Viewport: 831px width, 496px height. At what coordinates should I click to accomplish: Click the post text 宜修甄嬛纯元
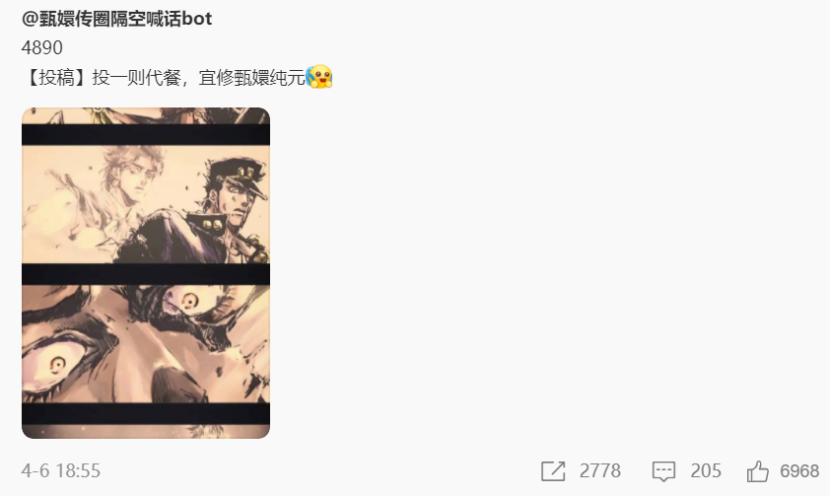pyautogui.click(x=252, y=77)
